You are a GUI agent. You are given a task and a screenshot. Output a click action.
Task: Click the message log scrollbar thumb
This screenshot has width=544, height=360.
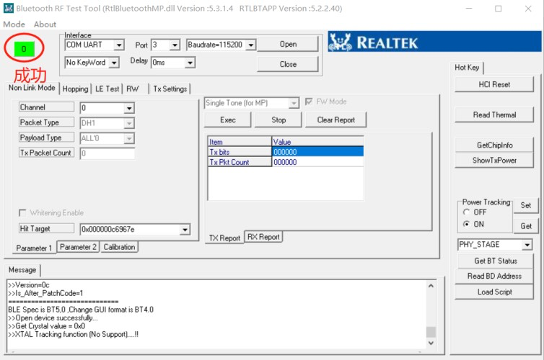tap(431, 332)
